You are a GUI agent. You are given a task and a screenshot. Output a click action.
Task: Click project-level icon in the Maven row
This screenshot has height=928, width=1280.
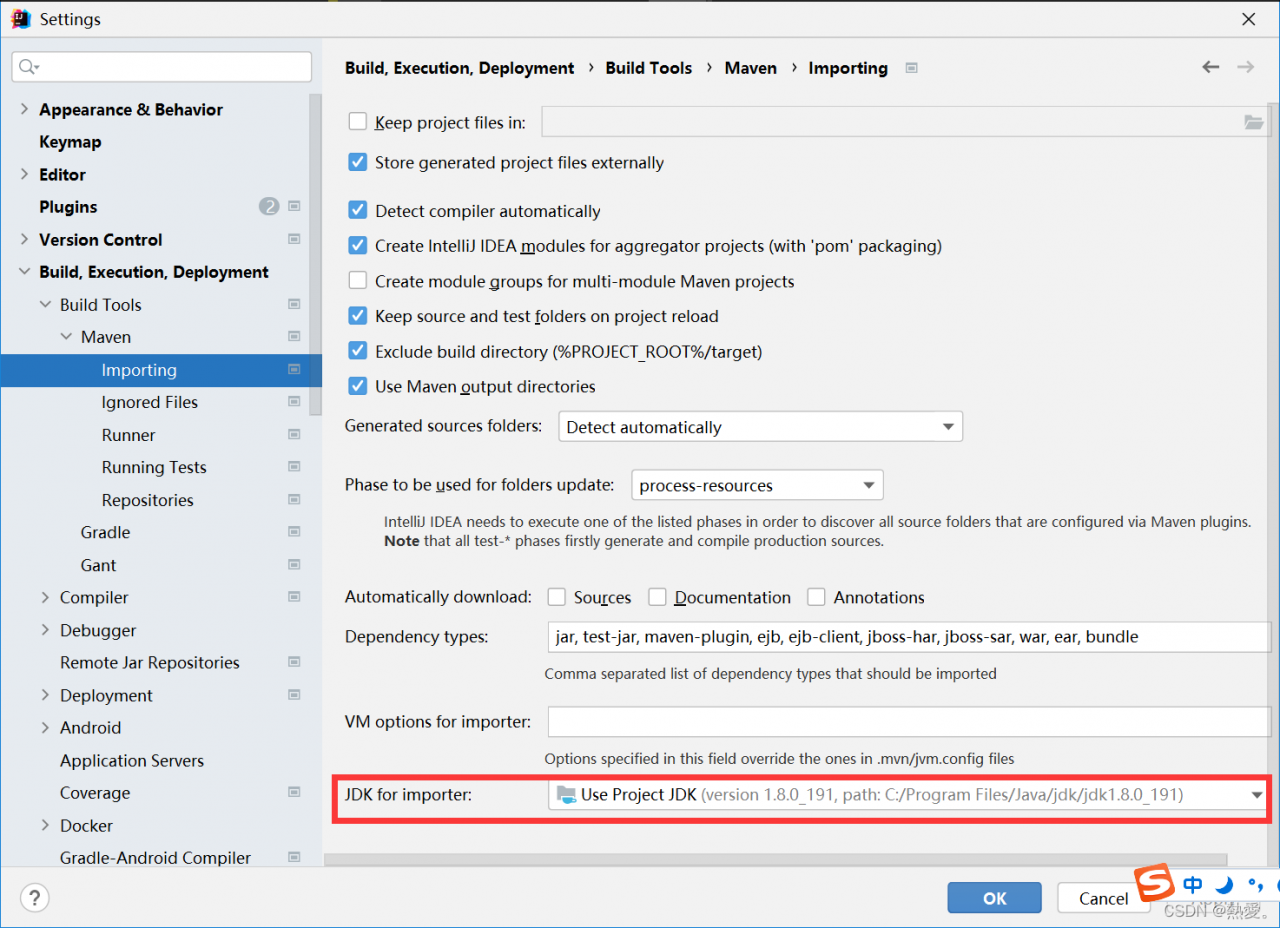coord(294,337)
